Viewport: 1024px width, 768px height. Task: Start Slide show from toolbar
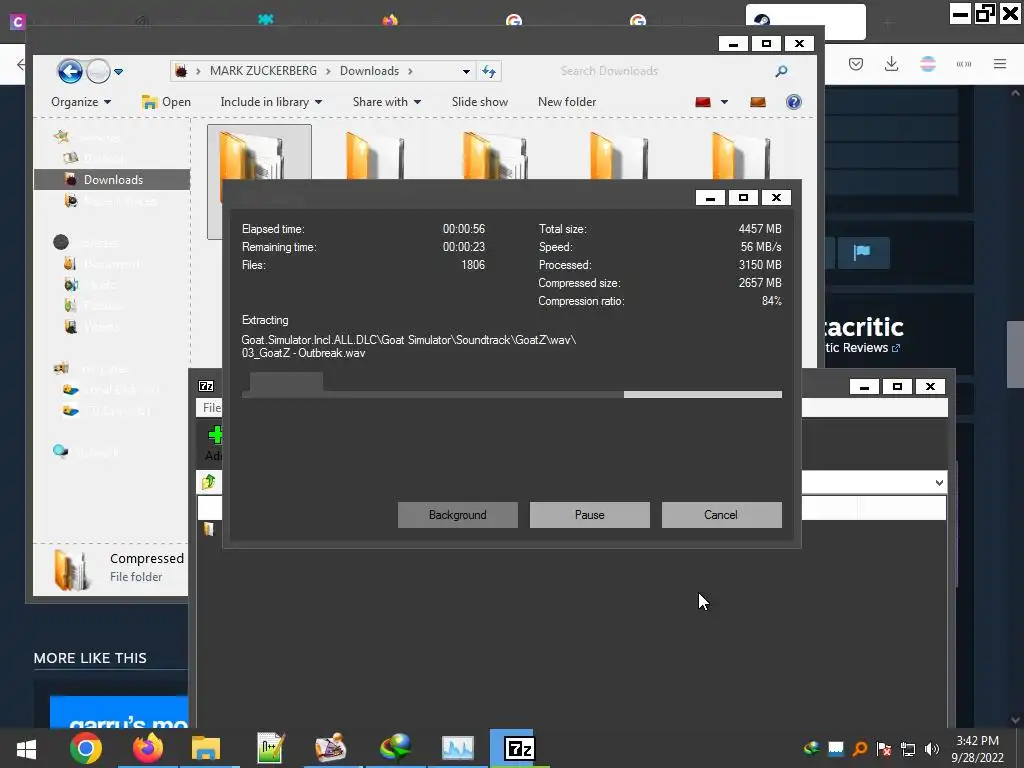(x=479, y=102)
